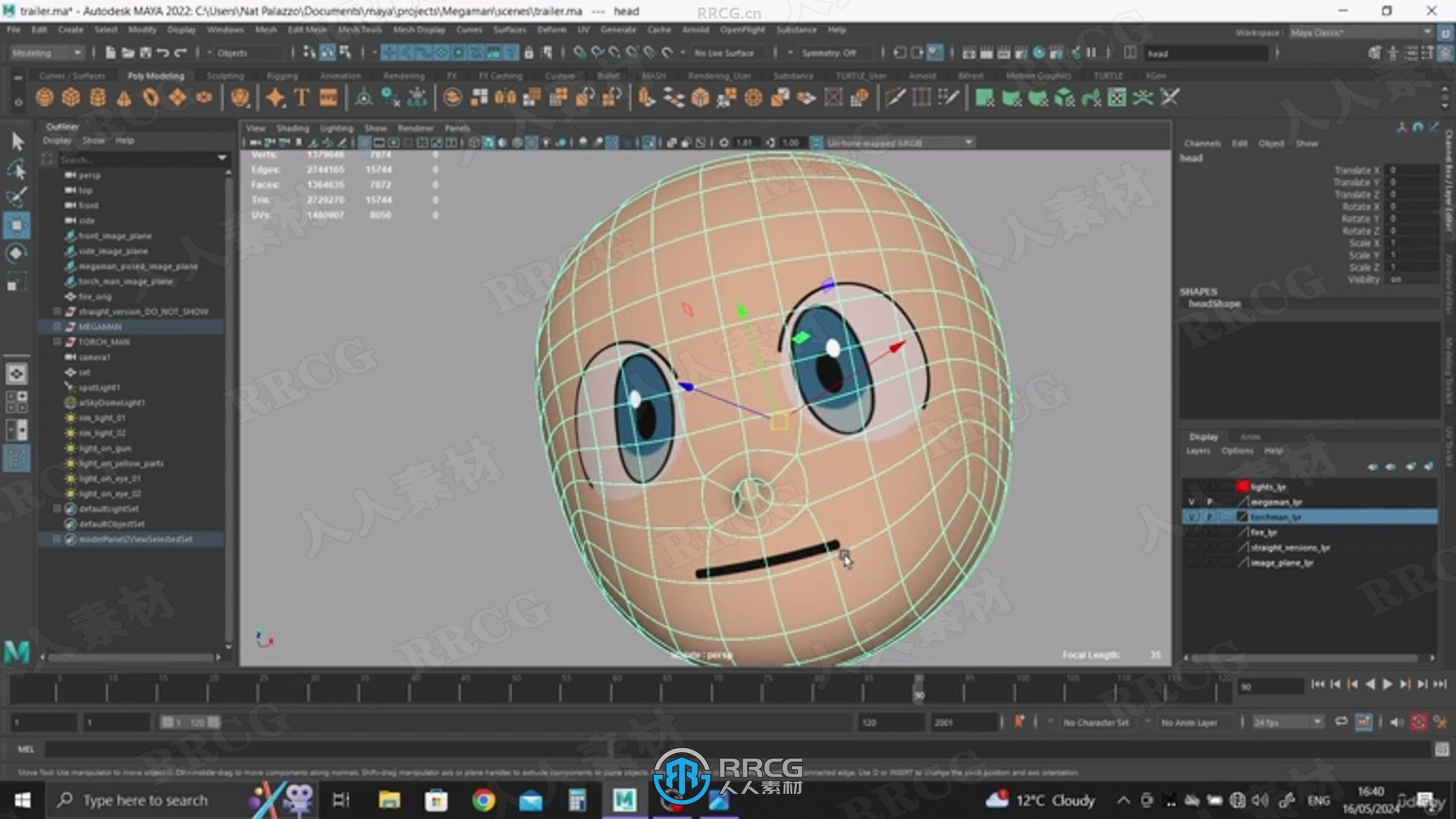Toggle visibility V of torchman_lyr layer
Screen dimensions: 1456x819
[x=1191, y=517]
